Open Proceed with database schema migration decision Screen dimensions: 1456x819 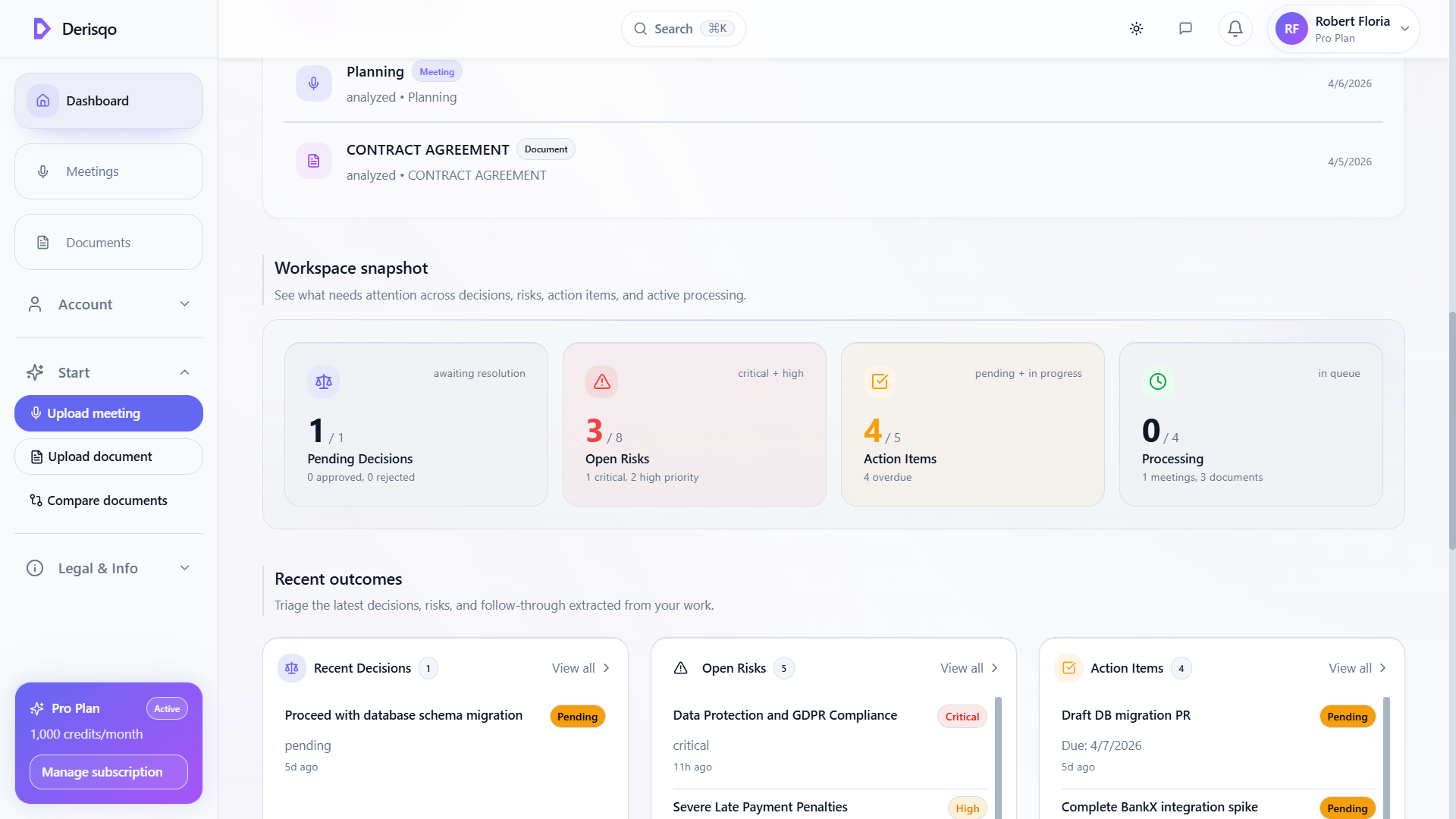(x=403, y=715)
